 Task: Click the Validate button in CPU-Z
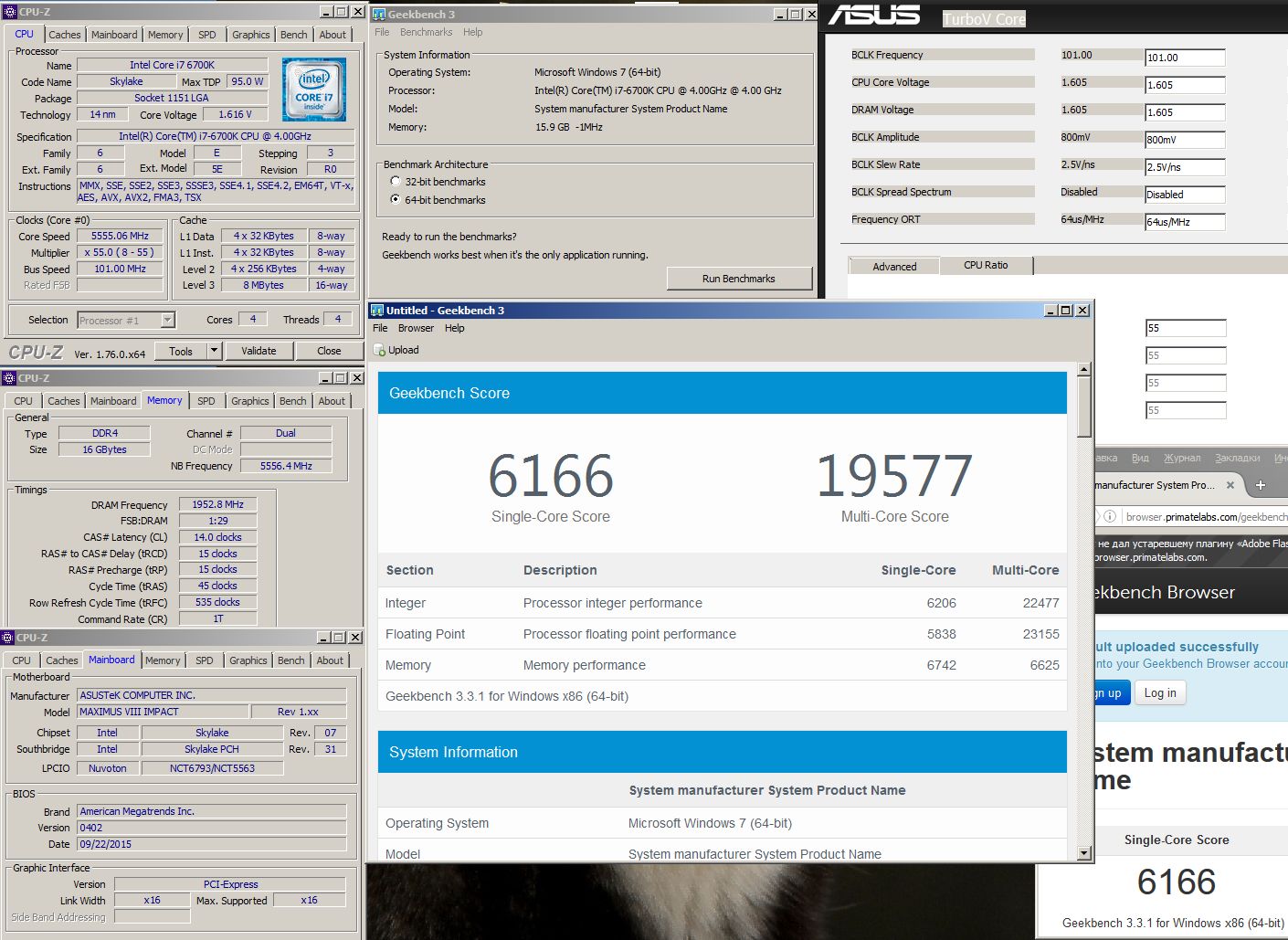[259, 351]
